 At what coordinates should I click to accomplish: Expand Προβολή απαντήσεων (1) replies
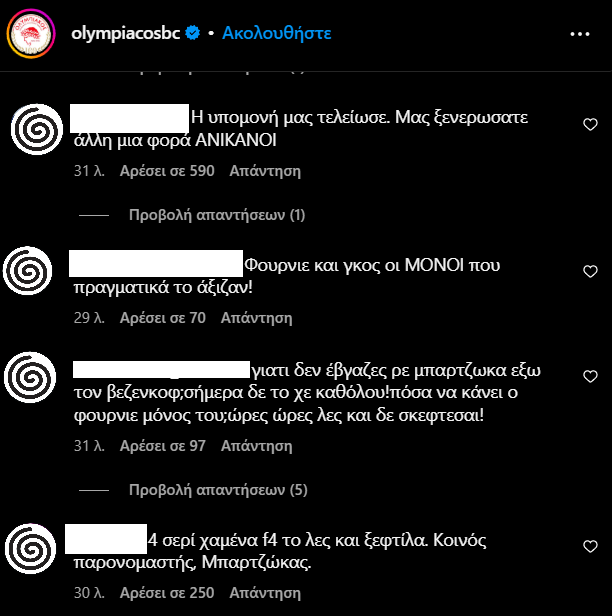217,215
